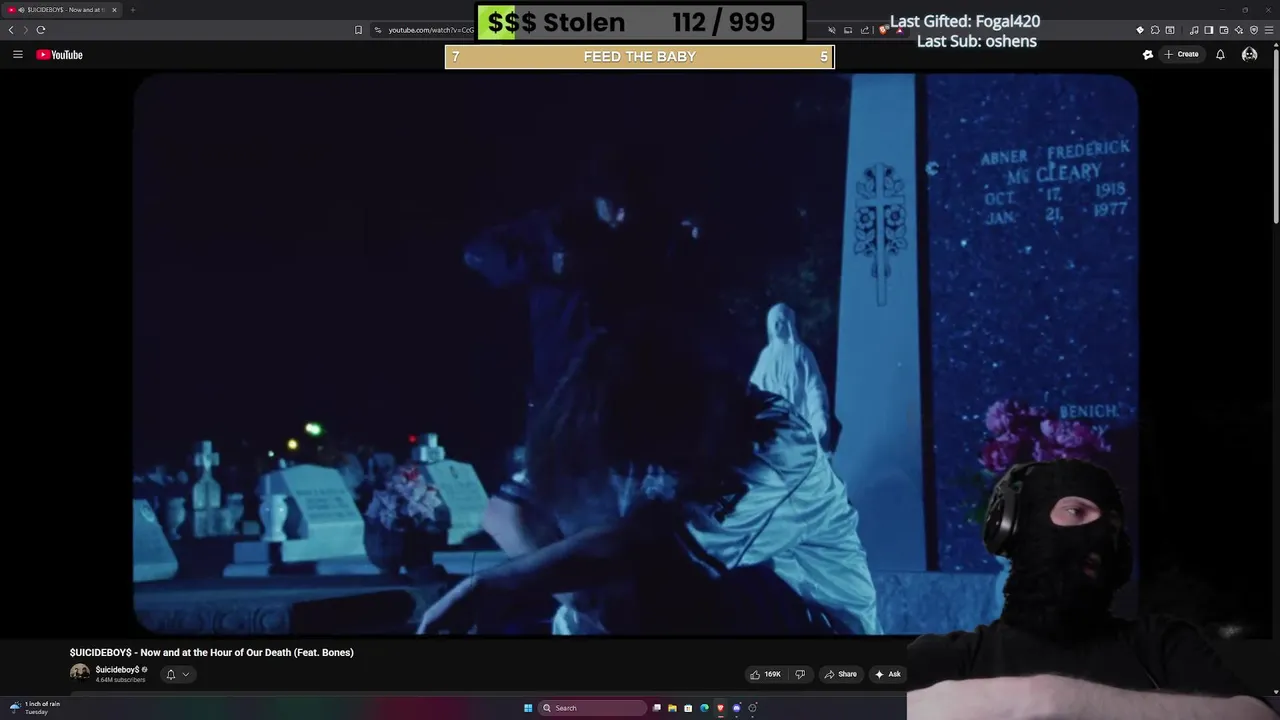Open the Brave browser taskbar icon
The height and width of the screenshot is (720, 1280).
pos(720,708)
